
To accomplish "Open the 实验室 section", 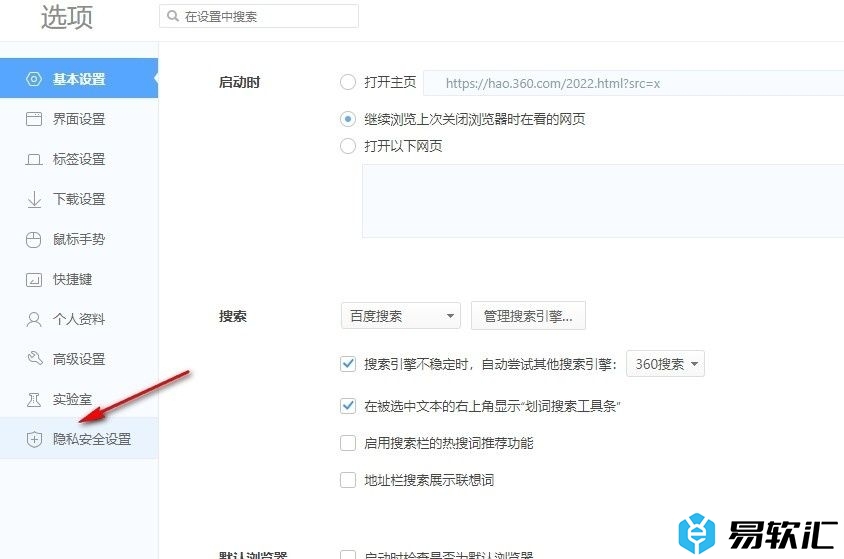I will tap(79, 399).
